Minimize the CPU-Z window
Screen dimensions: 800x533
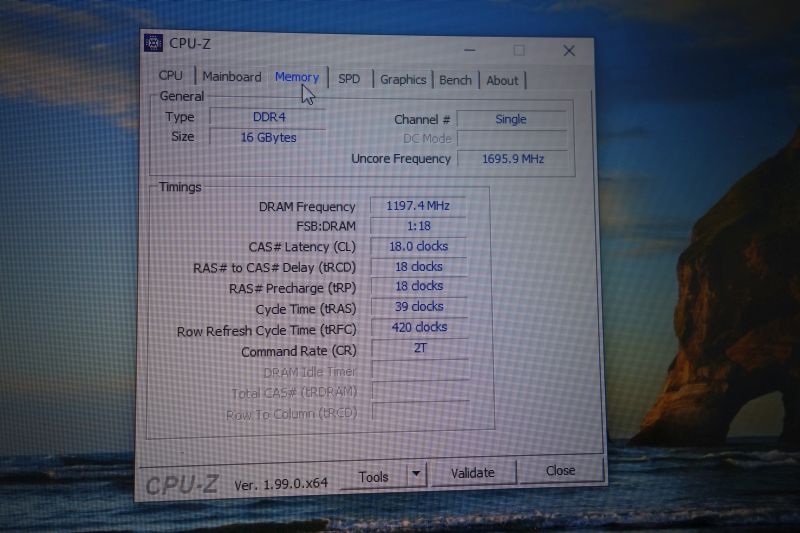[470, 50]
